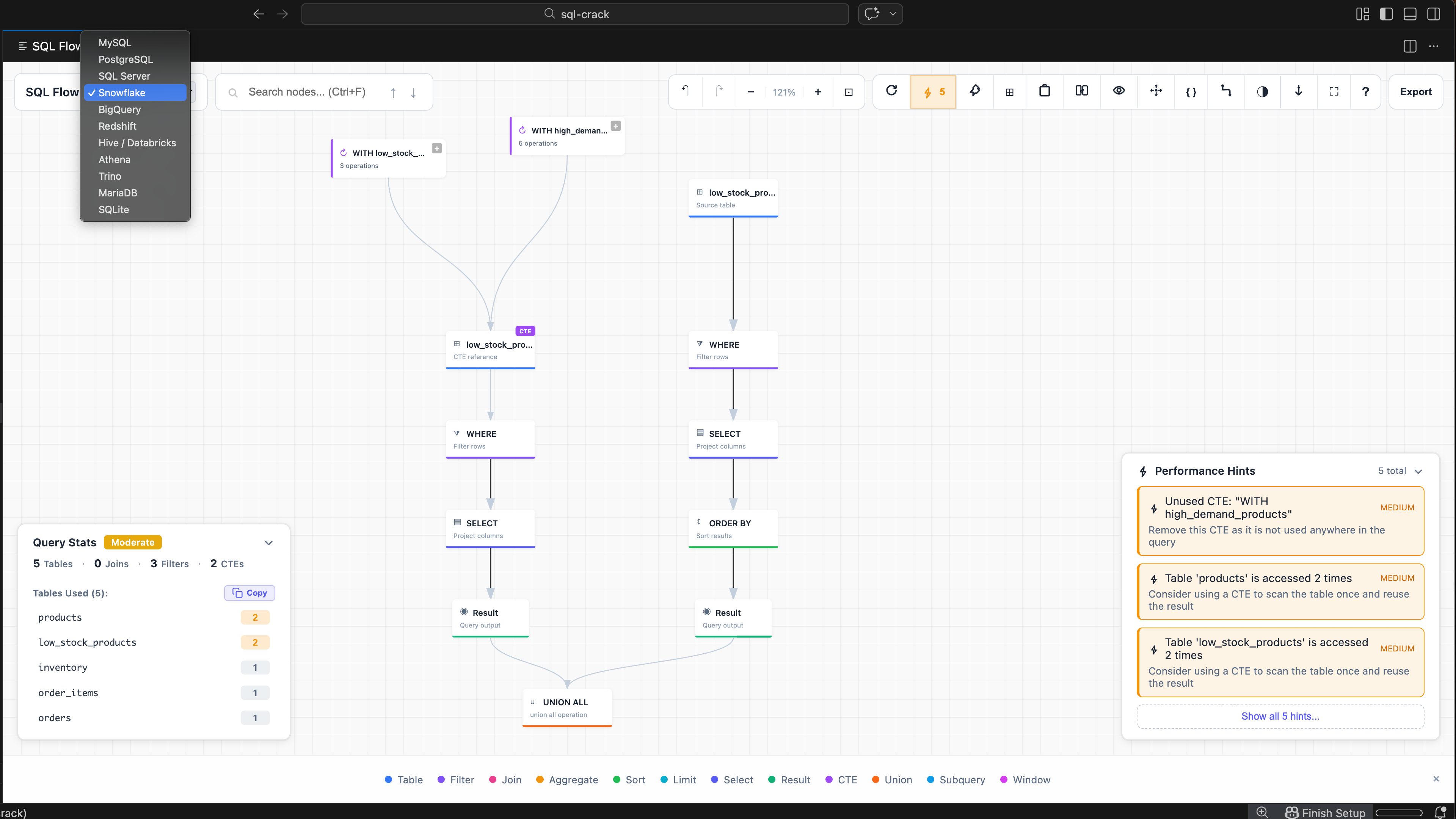Click the zoom in plus button
1456x819 pixels.
[817, 91]
